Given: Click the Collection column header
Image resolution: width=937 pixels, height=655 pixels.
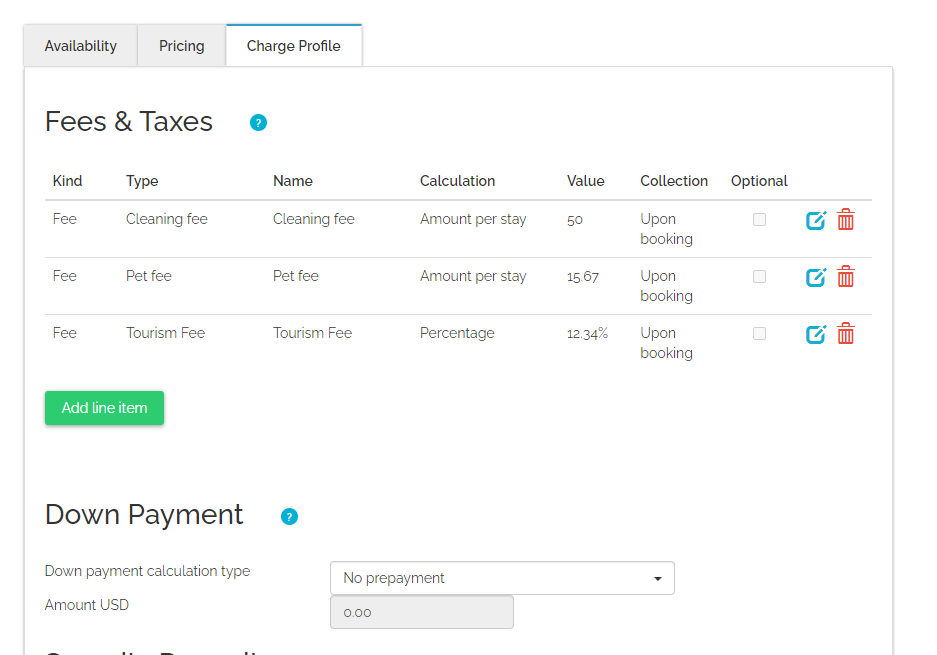Looking at the screenshot, I should [674, 181].
